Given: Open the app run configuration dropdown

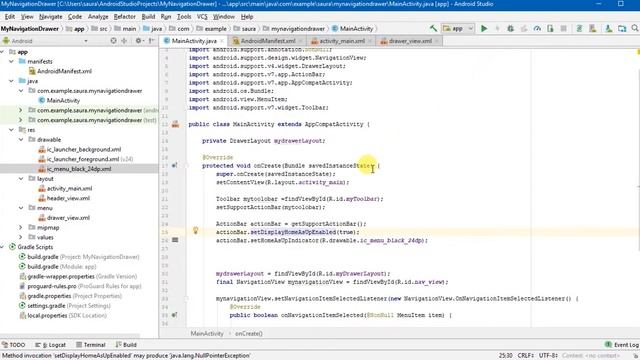Looking at the screenshot, I should pos(458,29).
